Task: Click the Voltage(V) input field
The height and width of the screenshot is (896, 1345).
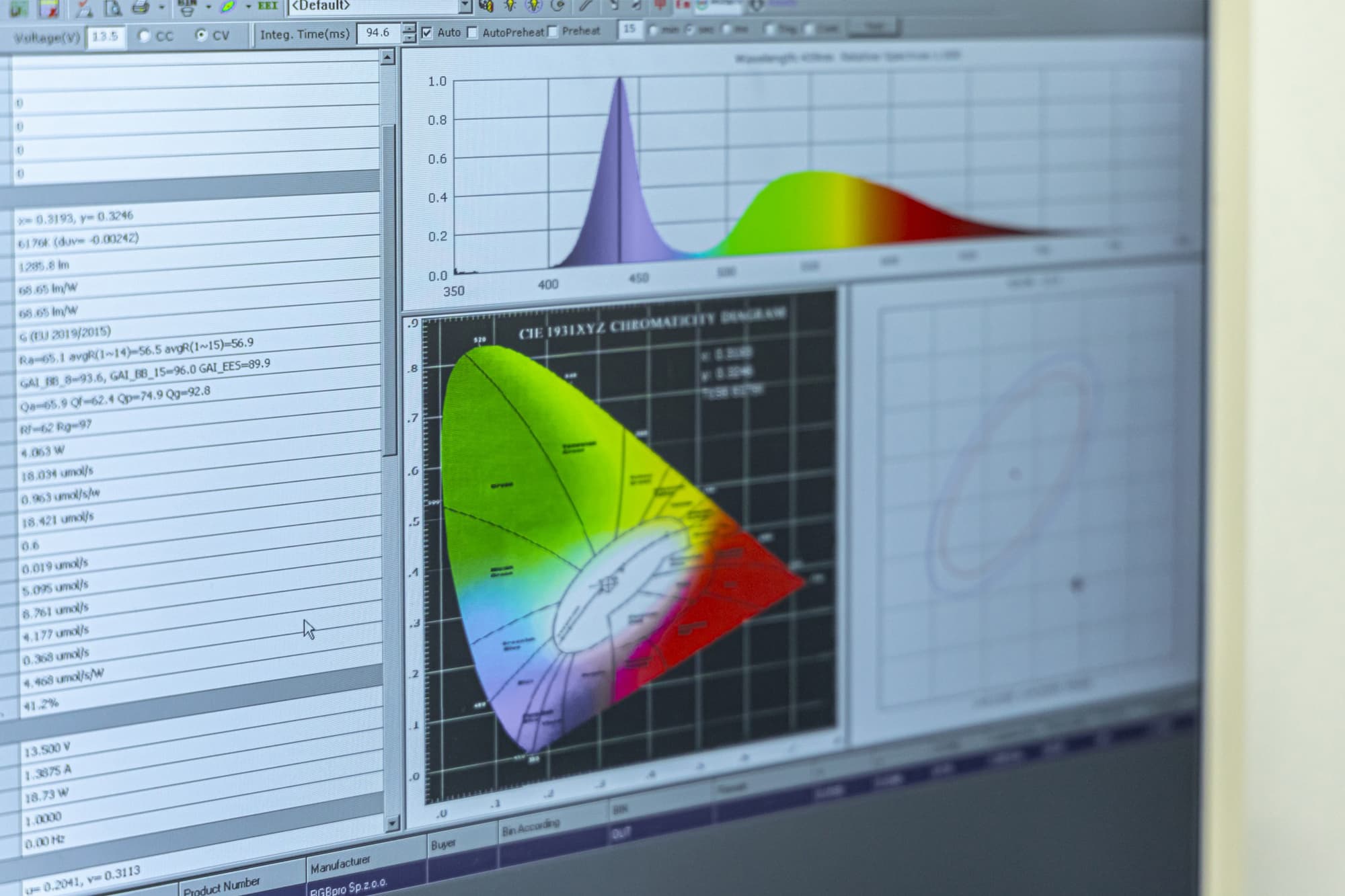Action: tap(106, 37)
